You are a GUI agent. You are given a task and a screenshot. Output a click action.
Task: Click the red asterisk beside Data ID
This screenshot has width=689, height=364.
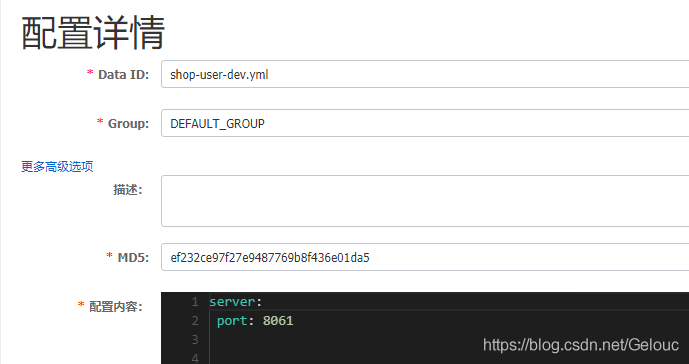[90, 73]
